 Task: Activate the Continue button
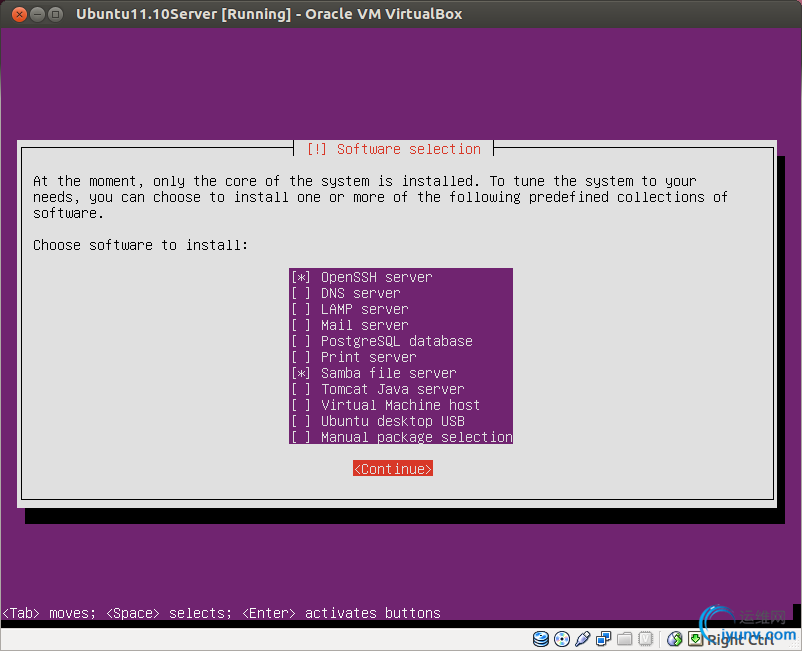pyautogui.click(x=393, y=468)
